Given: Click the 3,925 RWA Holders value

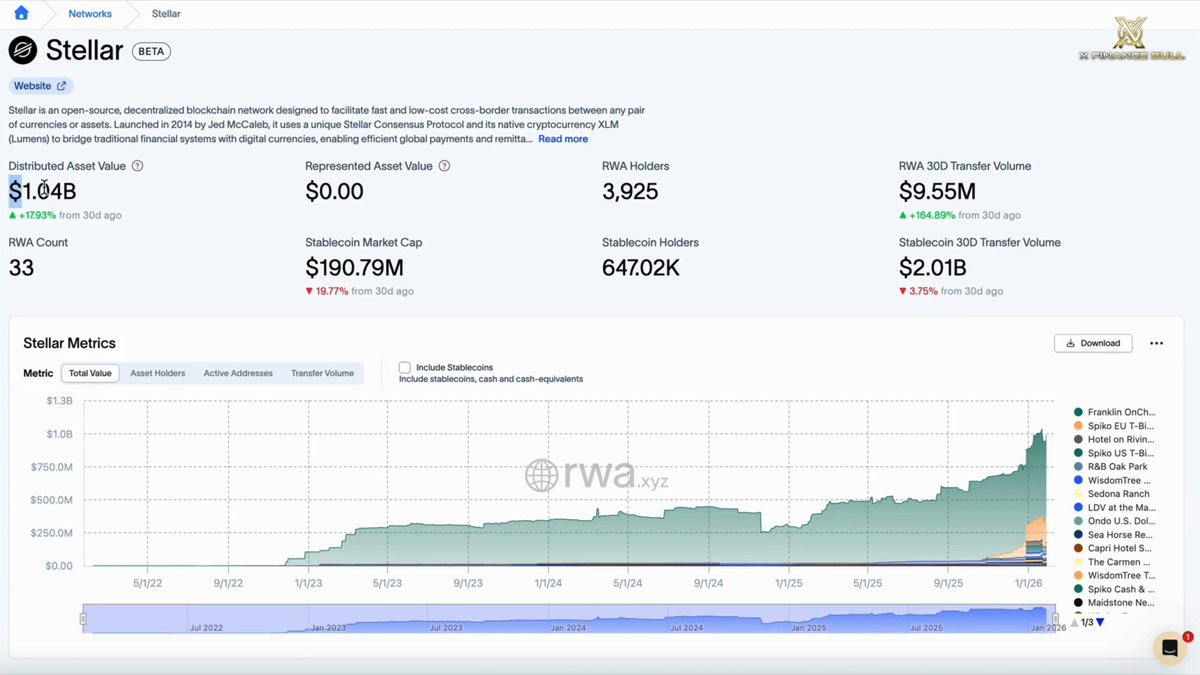Looking at the screenshot, I should click(x=630, y=192).
